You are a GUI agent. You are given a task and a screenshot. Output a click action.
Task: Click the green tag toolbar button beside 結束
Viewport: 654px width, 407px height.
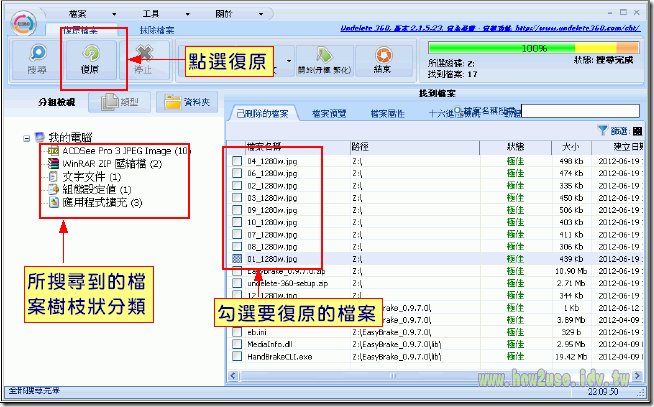pos(324,60)
